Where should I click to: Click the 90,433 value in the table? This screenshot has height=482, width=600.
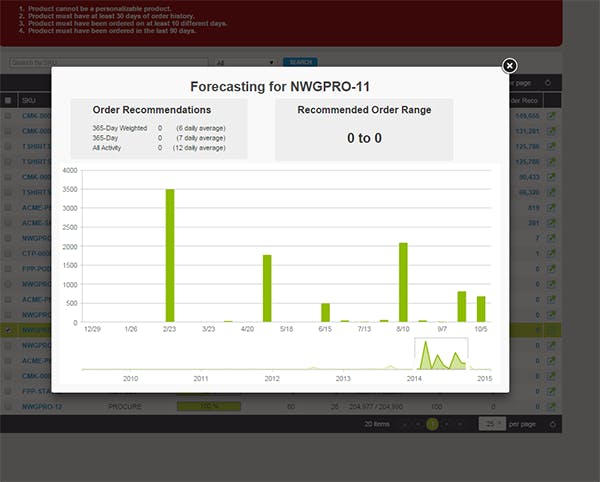coord(529,177)
